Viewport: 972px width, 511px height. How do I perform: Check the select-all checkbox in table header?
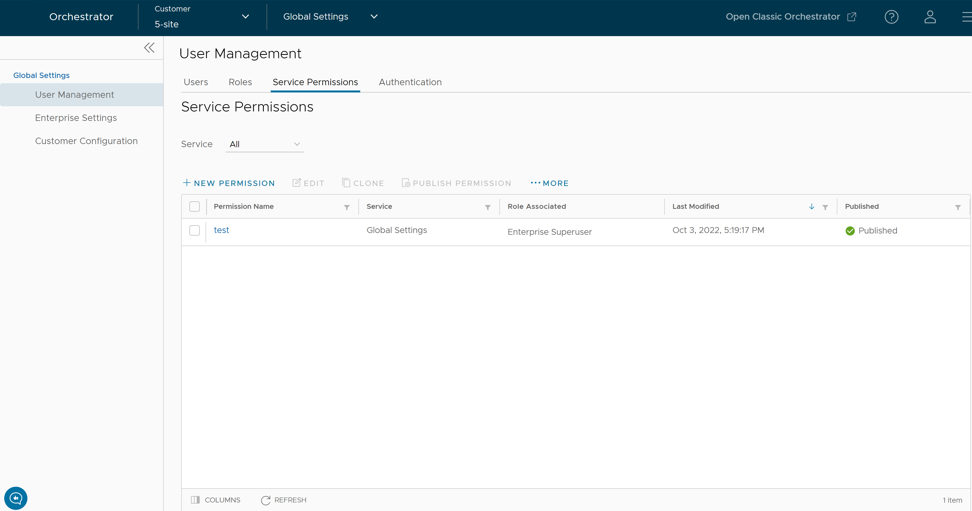[x=195, y=207]
